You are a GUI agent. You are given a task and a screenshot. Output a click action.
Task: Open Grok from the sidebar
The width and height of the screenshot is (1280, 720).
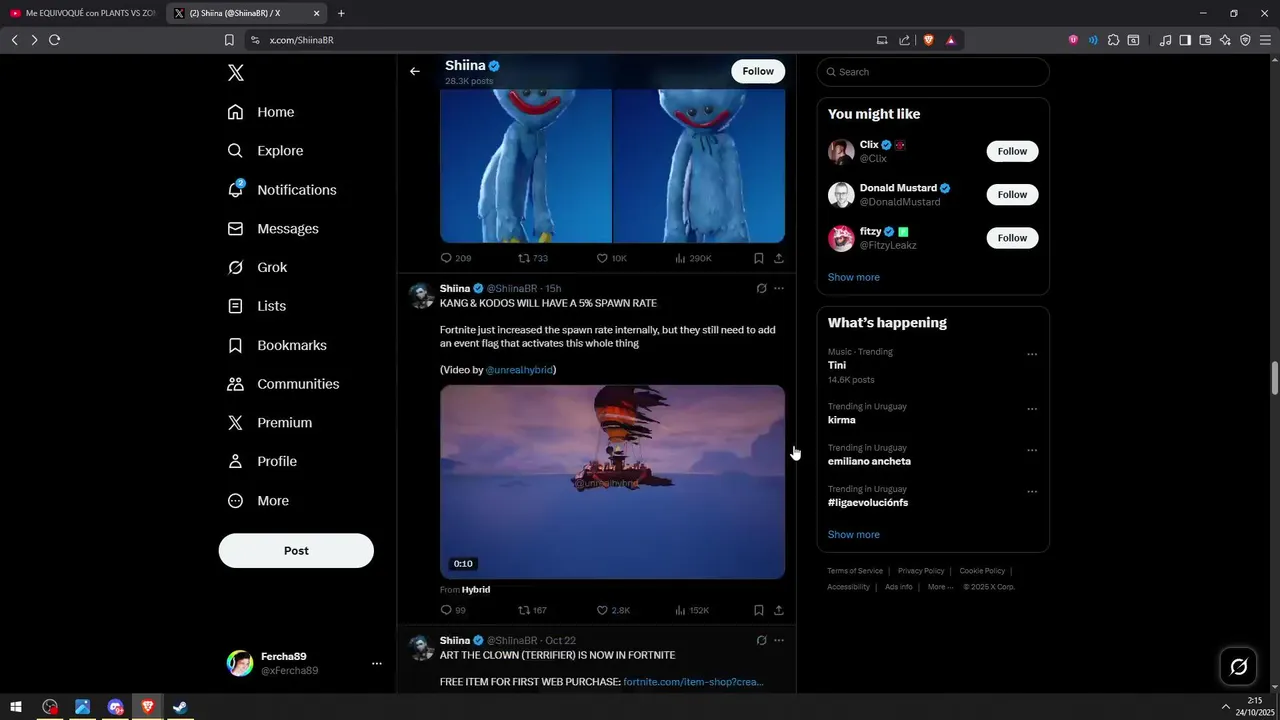(x=257, y=268)
